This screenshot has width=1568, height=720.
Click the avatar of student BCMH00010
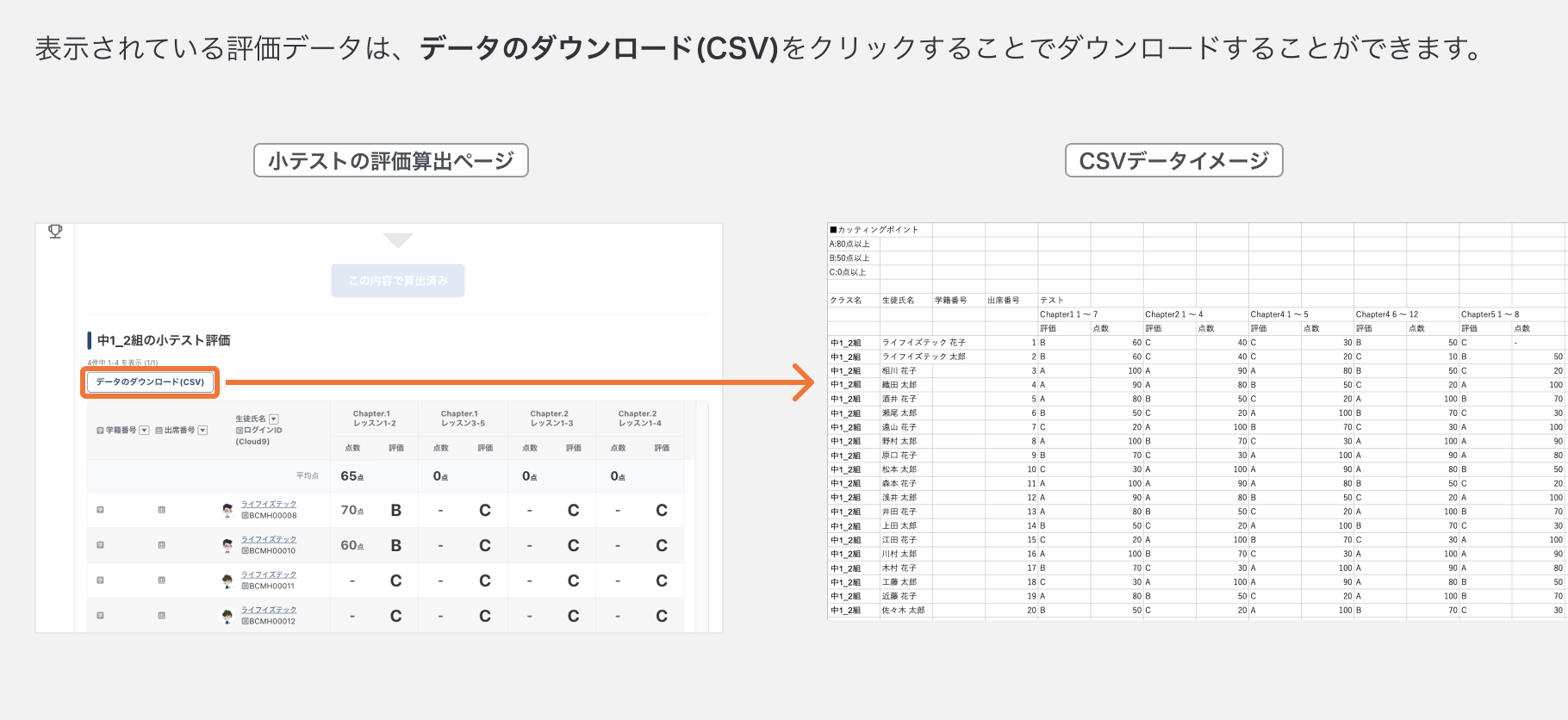point(227,546)
